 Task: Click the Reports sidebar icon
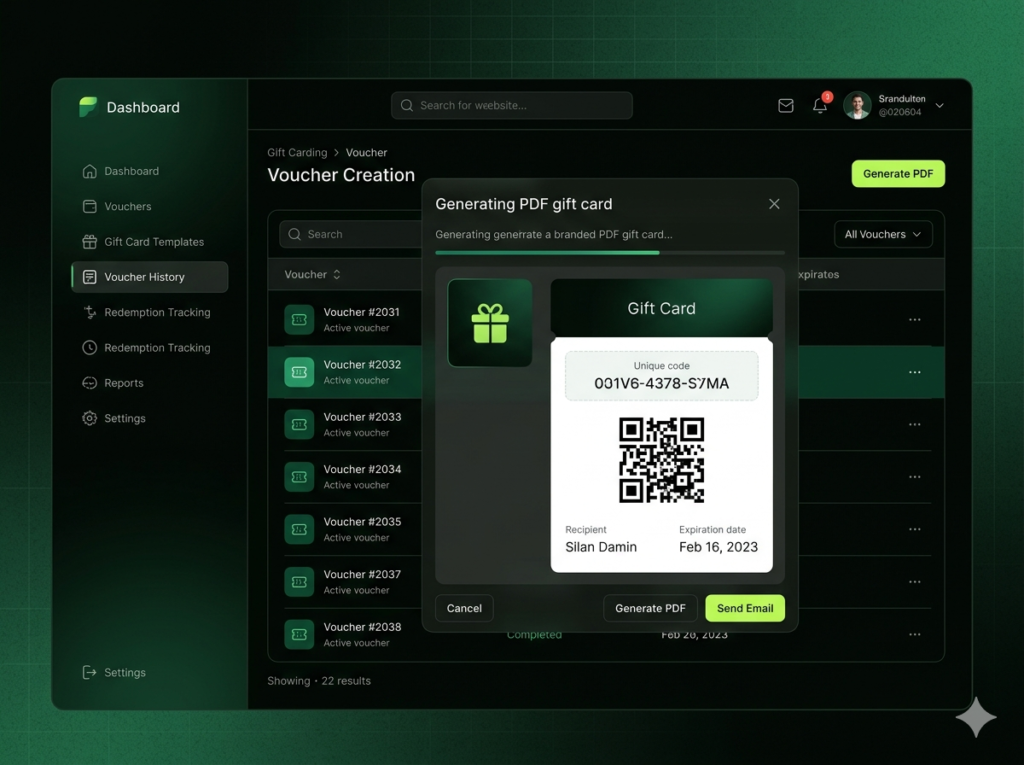tap(89, 383)
